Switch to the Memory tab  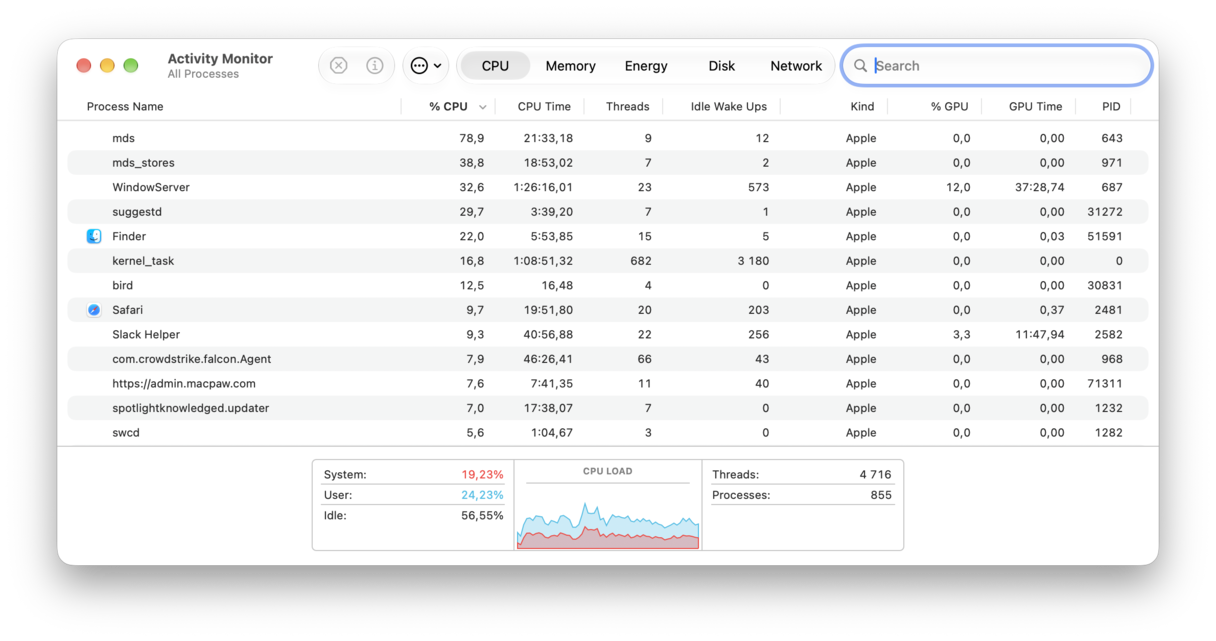(x=570, y=66)
